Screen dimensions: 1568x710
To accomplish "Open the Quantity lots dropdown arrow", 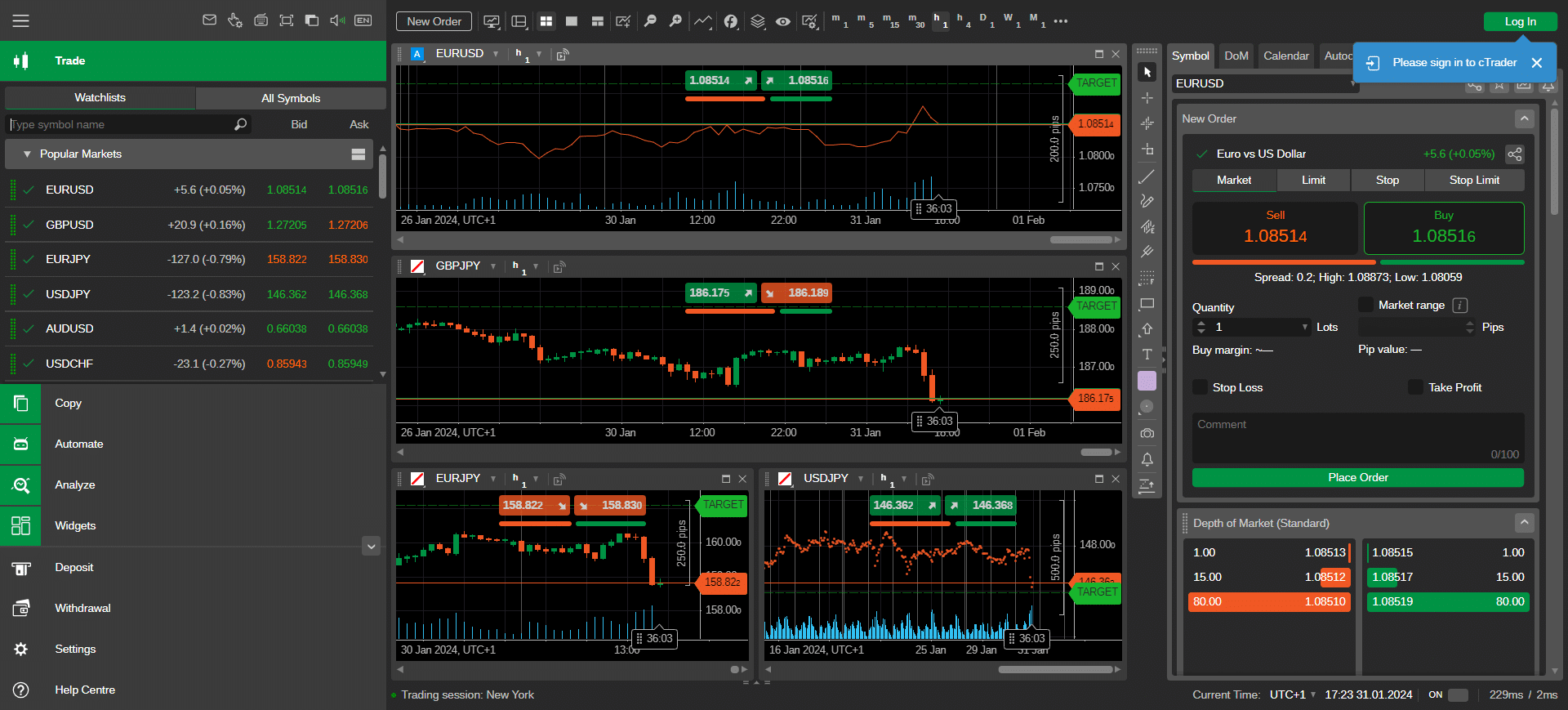I will [1305, 328].
